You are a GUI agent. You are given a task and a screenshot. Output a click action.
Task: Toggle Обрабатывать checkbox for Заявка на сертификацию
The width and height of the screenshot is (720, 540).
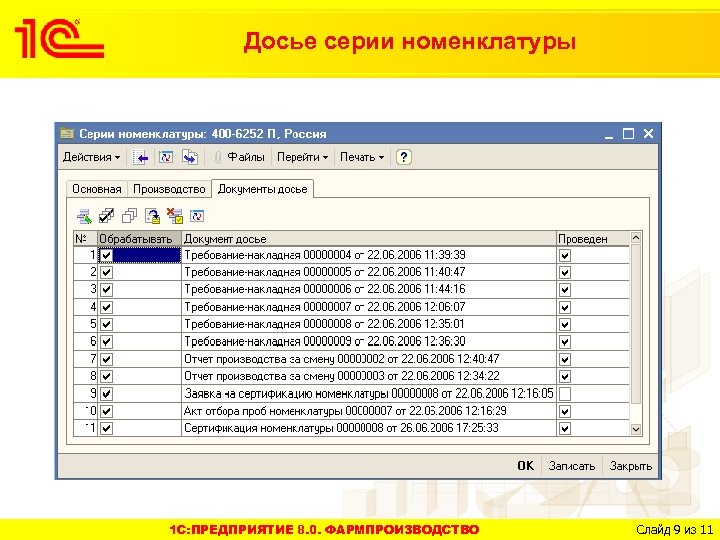coord(107,394)
